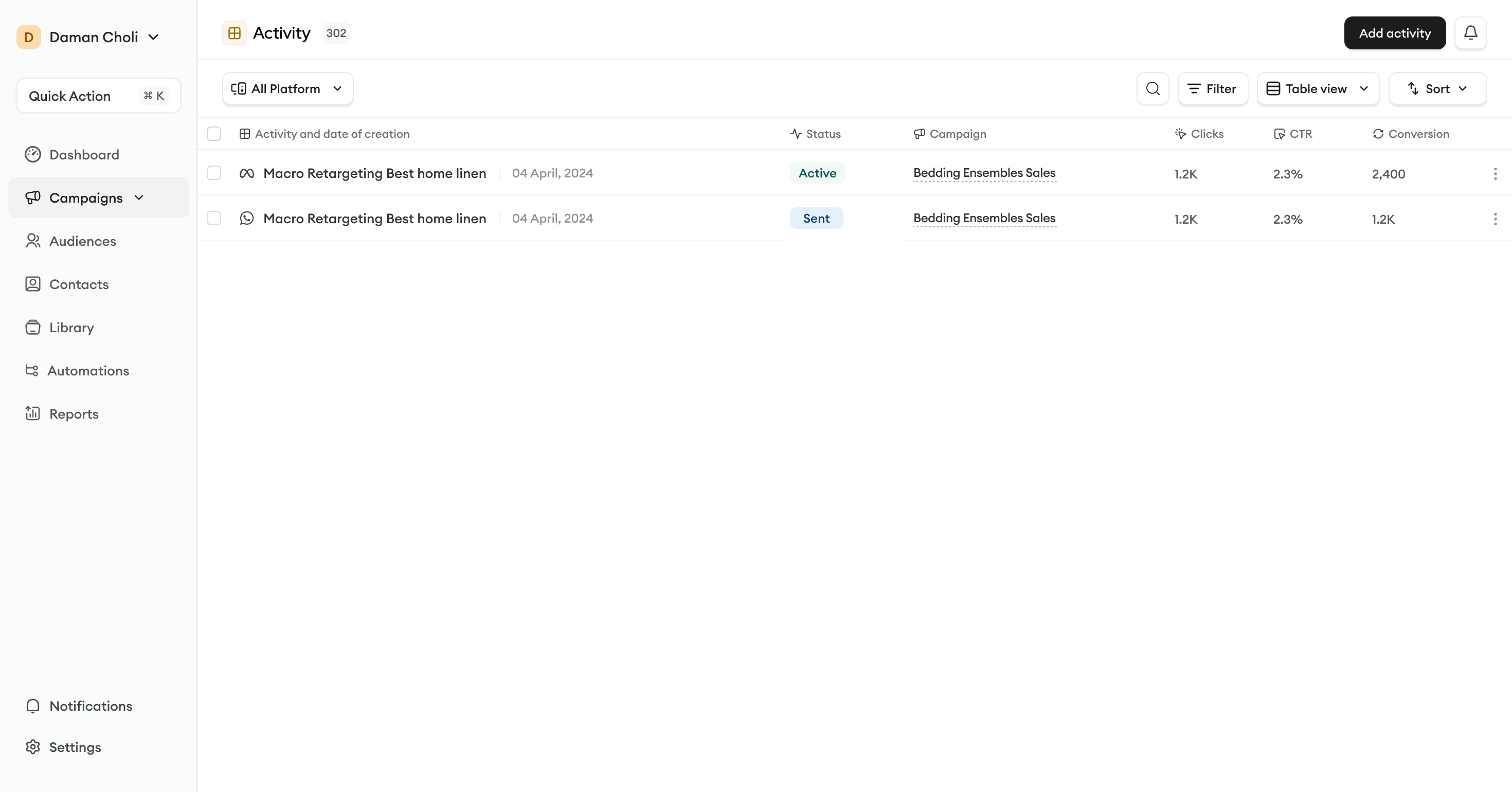Open Bedding Ensembles Sales link in Active row
The height and width of the screenshot is (792, 1512).
(x=984, y=173)
